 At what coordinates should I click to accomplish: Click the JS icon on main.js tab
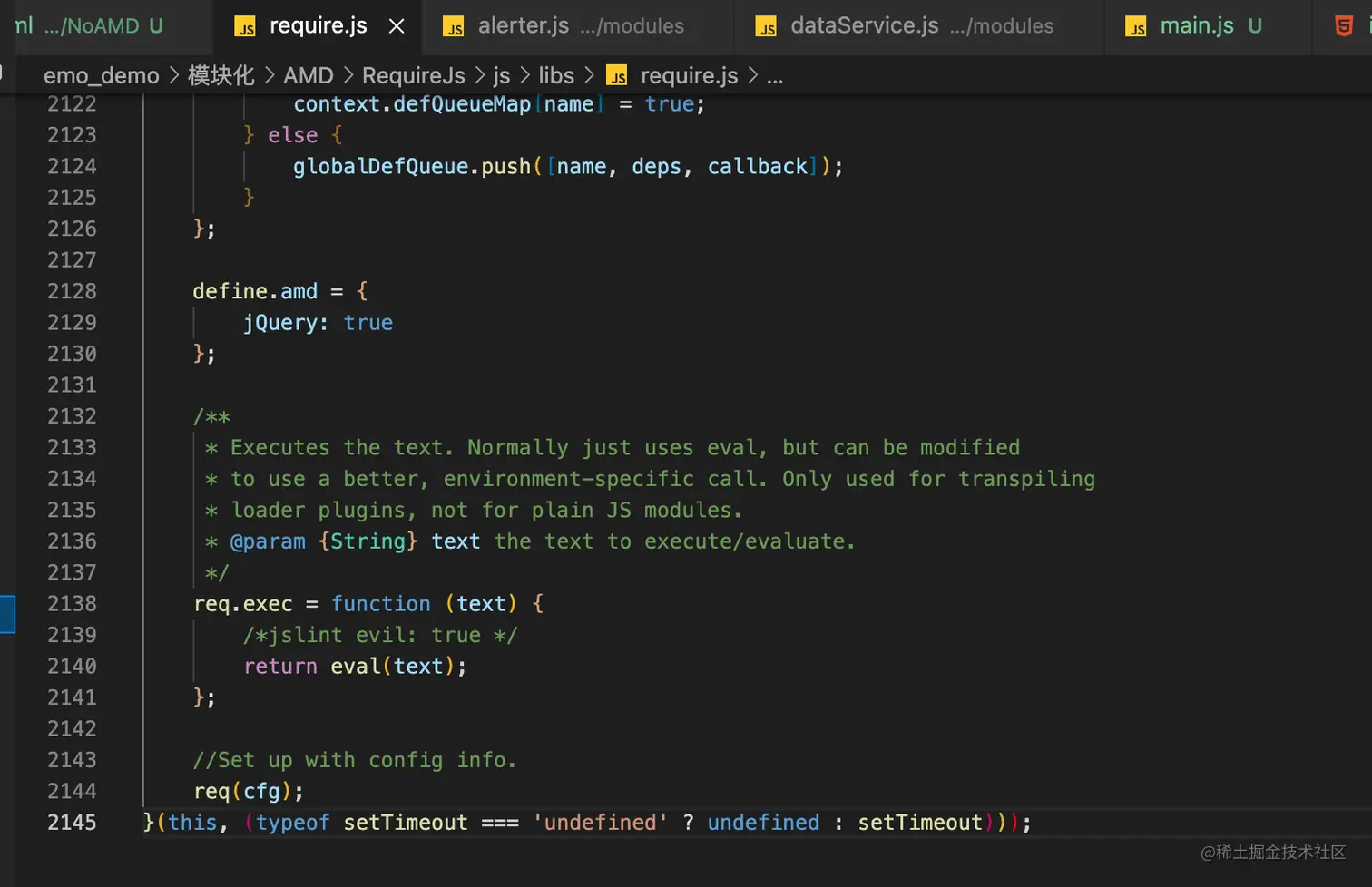tap(1136, 27)
